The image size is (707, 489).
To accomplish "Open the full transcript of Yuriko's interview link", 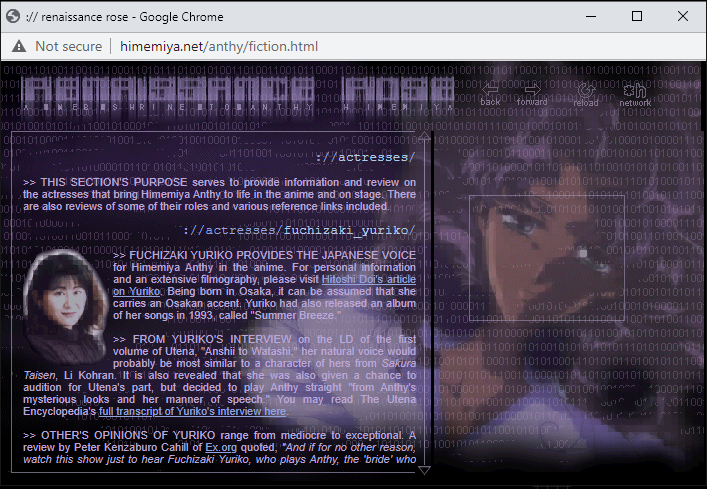I will tap(192, 411).
